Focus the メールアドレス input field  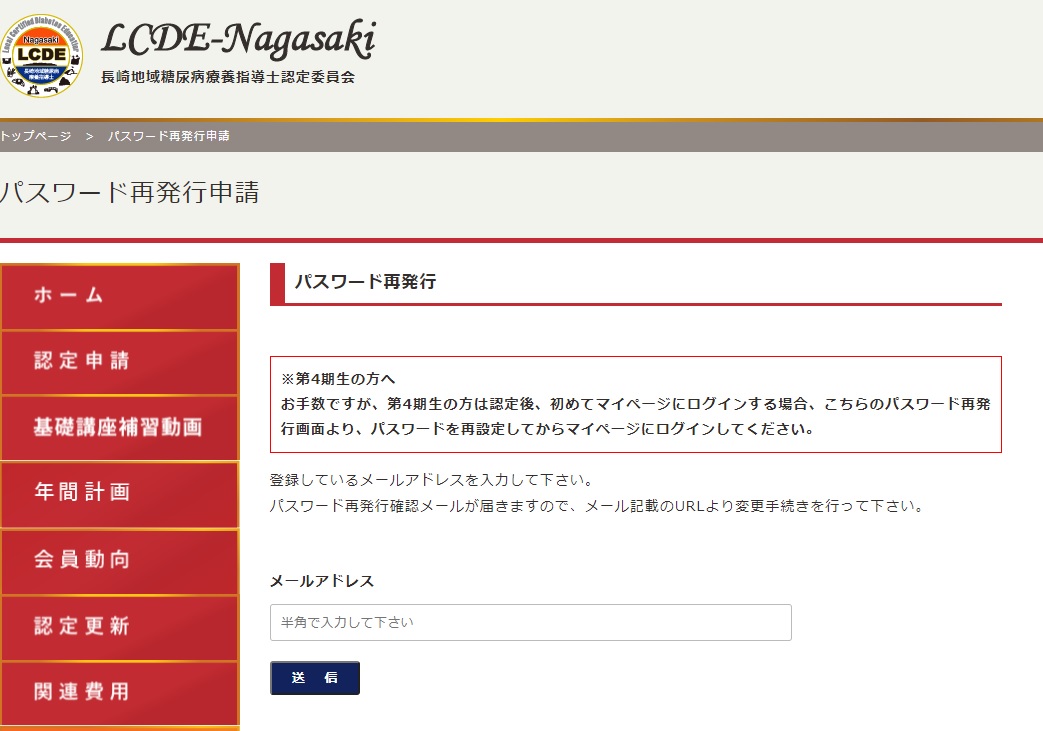click(531, 623)
